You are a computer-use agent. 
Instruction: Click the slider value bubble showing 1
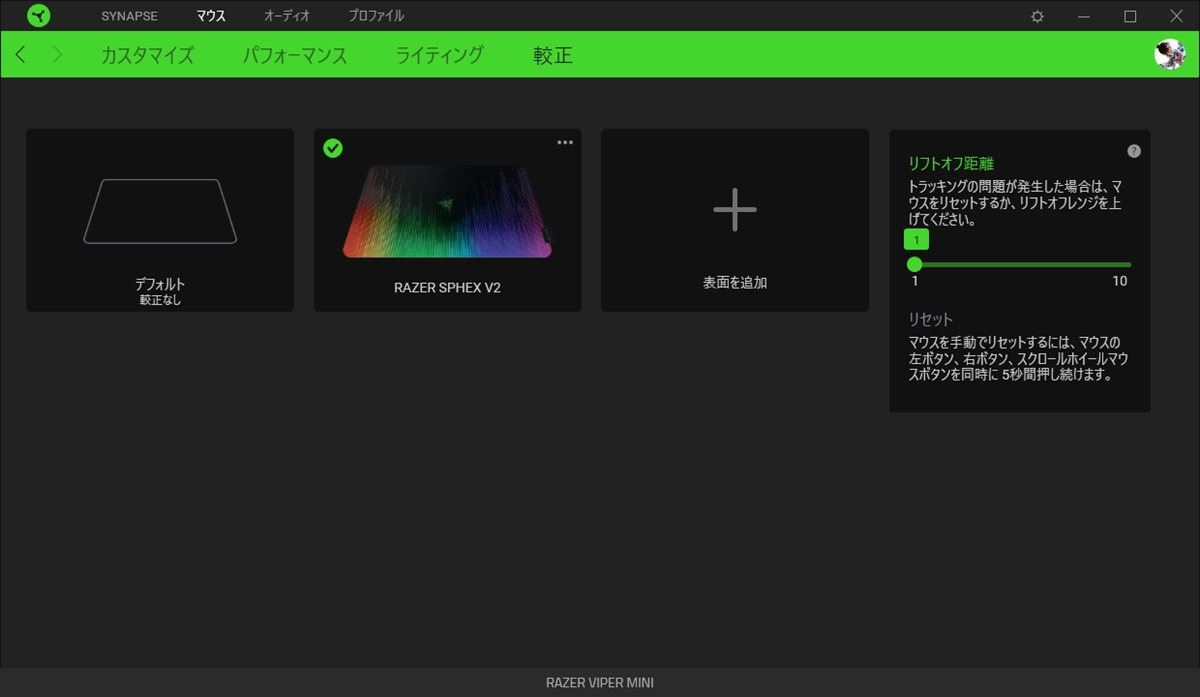(916, 240)
